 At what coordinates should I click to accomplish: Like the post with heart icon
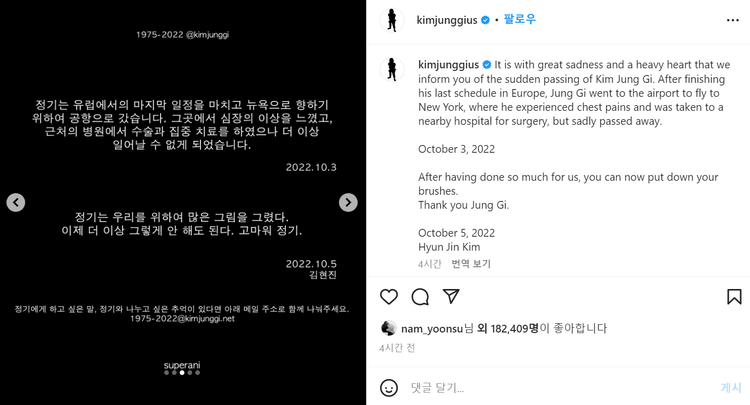(389, 297)
